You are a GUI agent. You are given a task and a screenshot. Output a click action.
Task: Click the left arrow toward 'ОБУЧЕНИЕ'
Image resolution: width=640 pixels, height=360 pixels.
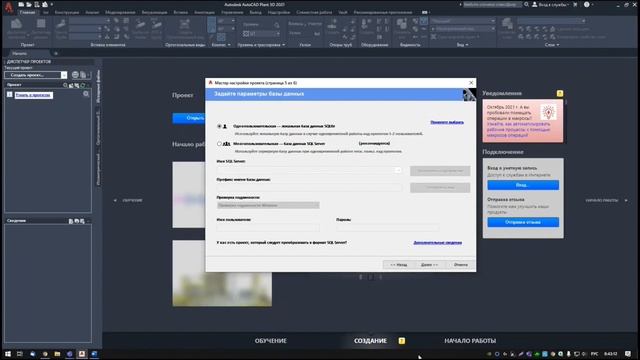pos(115,200)
